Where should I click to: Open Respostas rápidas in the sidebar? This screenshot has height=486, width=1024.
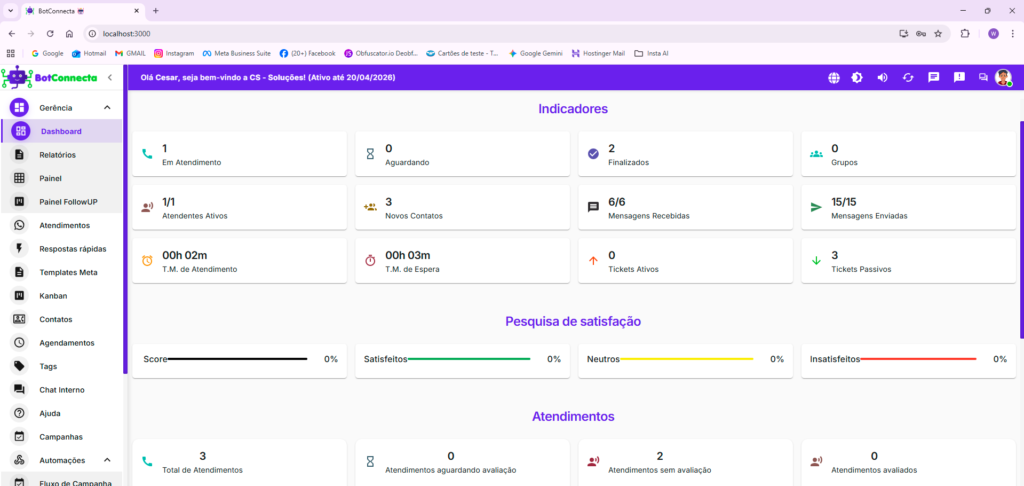pos(61,249)
